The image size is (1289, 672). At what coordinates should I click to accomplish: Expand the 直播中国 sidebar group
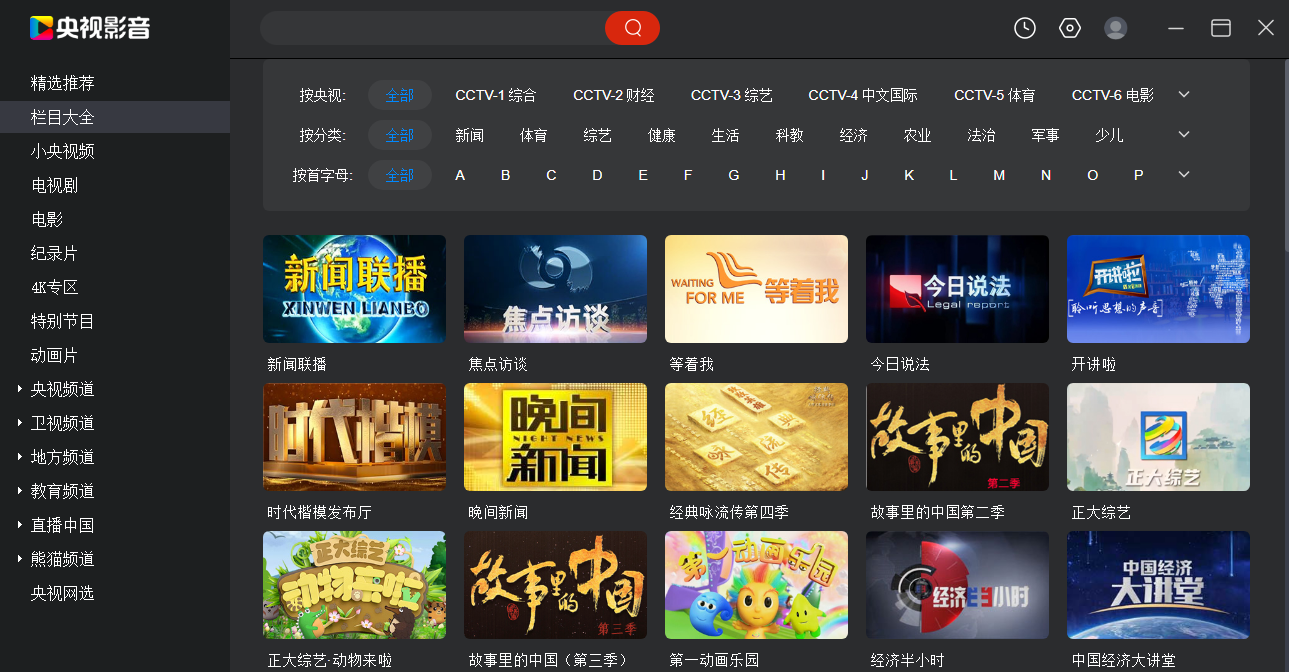[x=20, y=525]
